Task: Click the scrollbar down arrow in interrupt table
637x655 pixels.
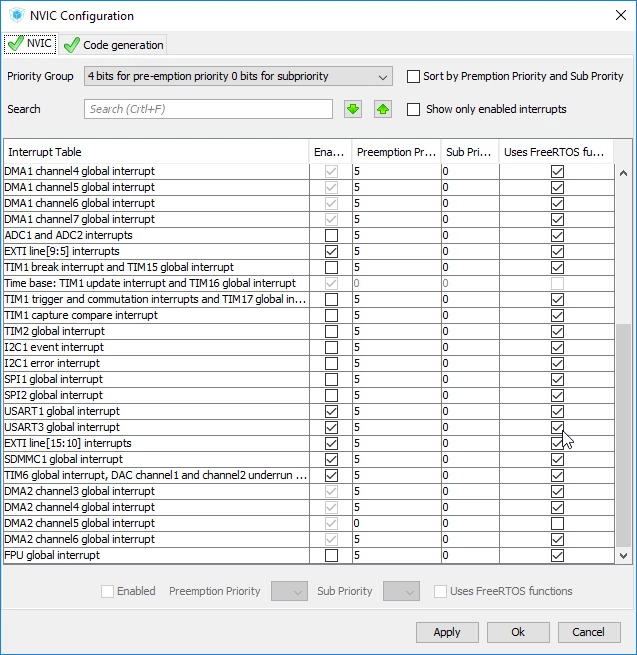Action: [x=623, y=555]
